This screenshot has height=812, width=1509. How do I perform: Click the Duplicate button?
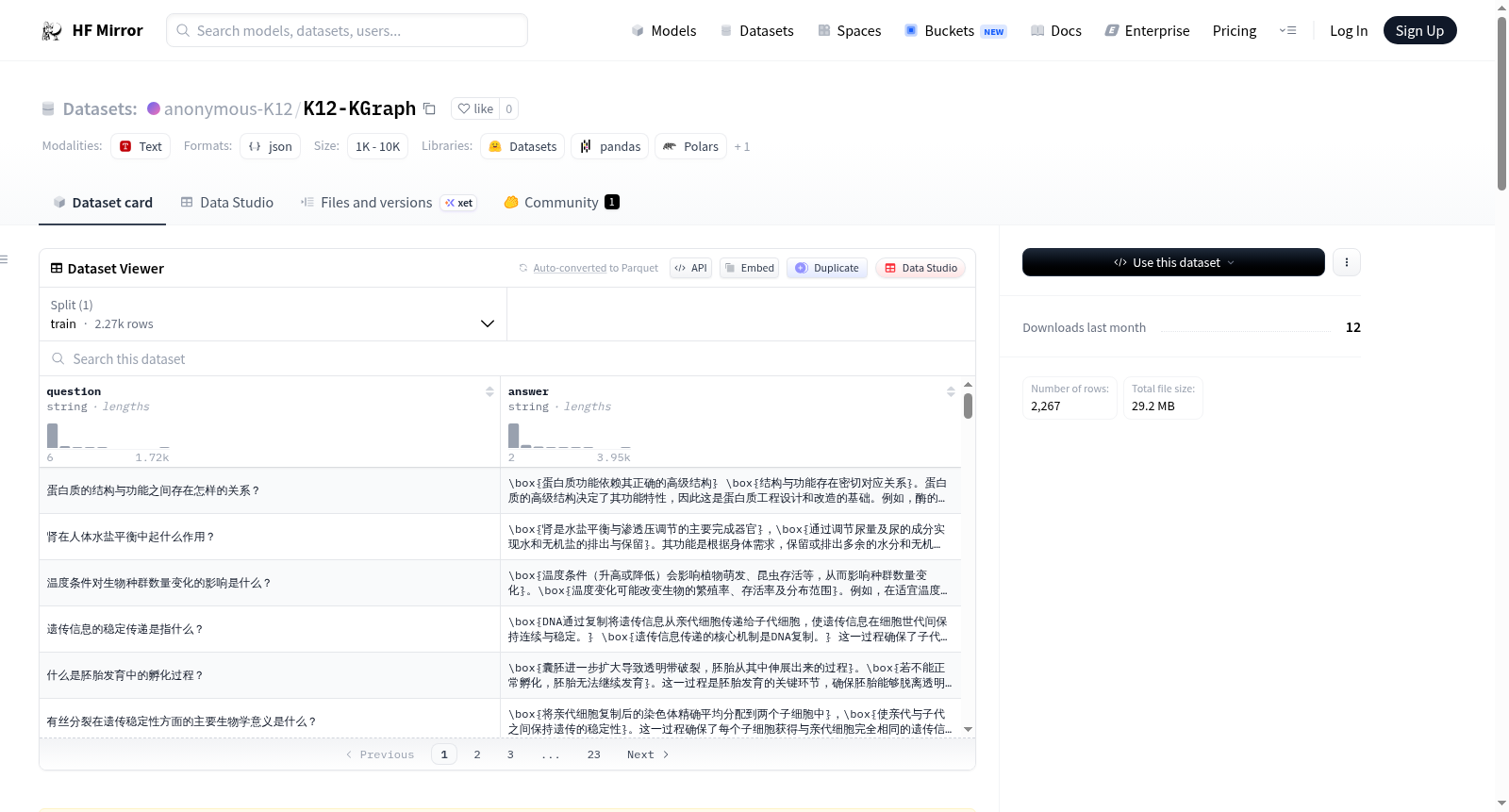tap(828, 268)
